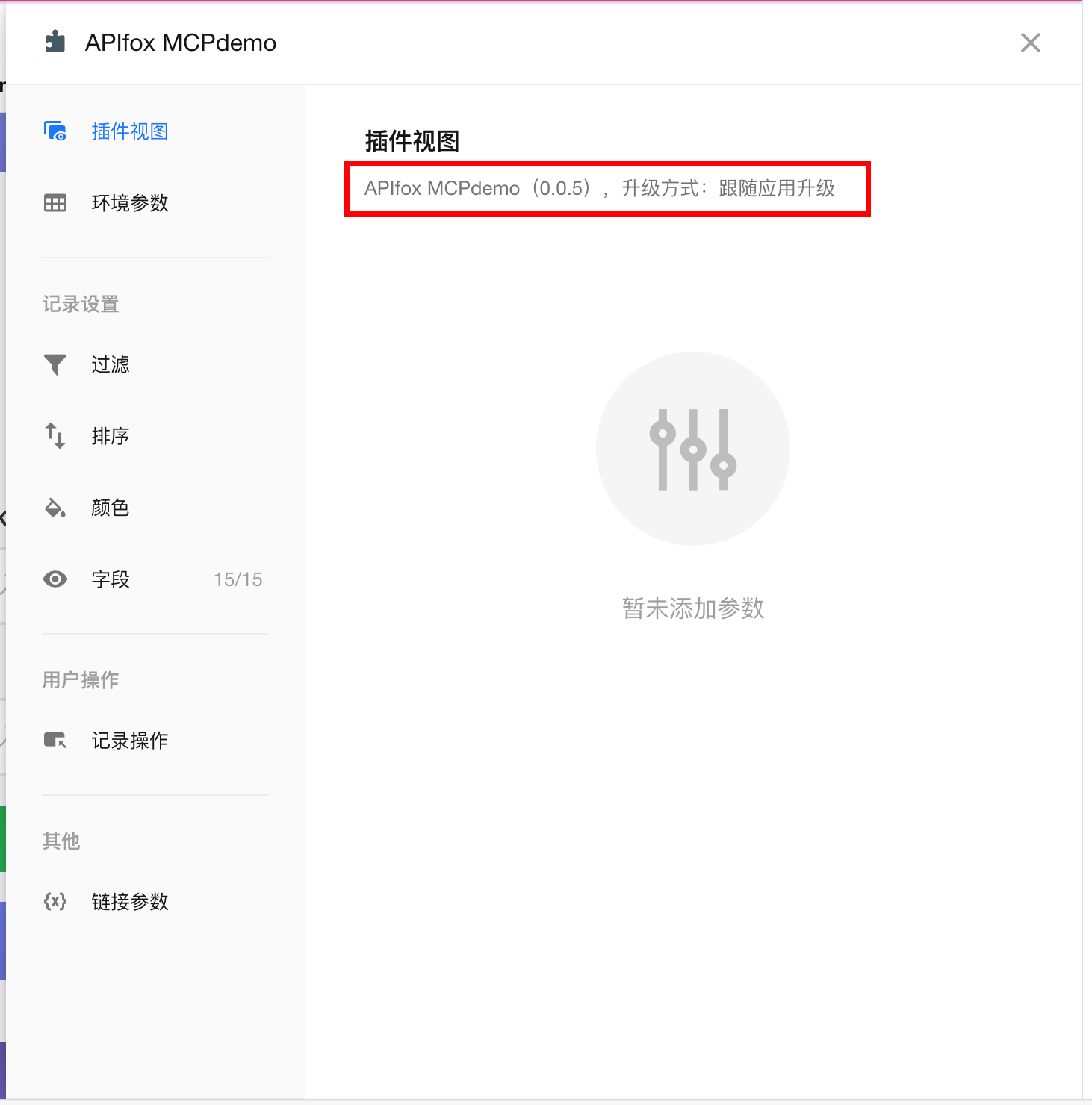Go to the 排序 settings
Screen dimensions: 1092x1105
click(x=111, y=436)
